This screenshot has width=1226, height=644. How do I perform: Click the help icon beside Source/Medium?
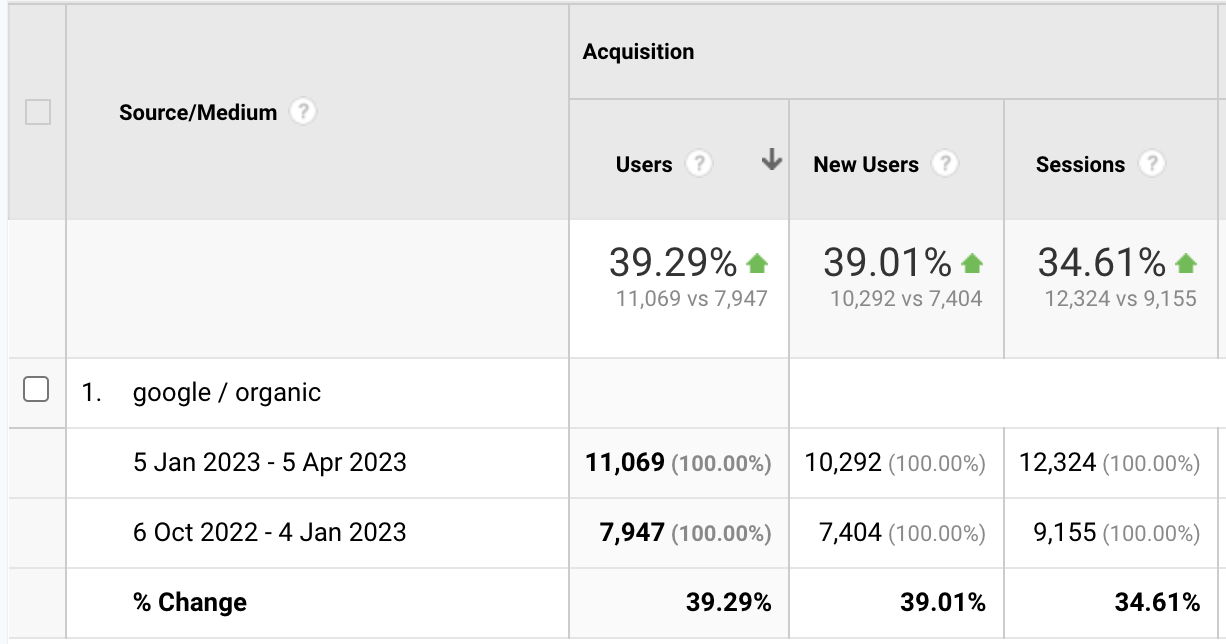[303, 112]
